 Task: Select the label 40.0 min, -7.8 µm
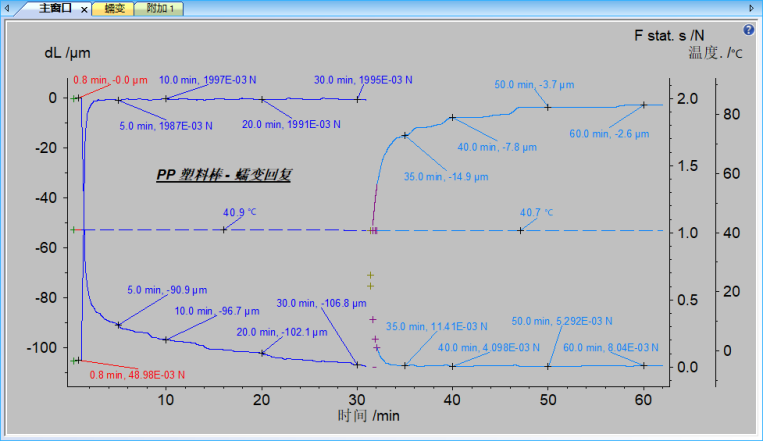[x=497, y=147]
